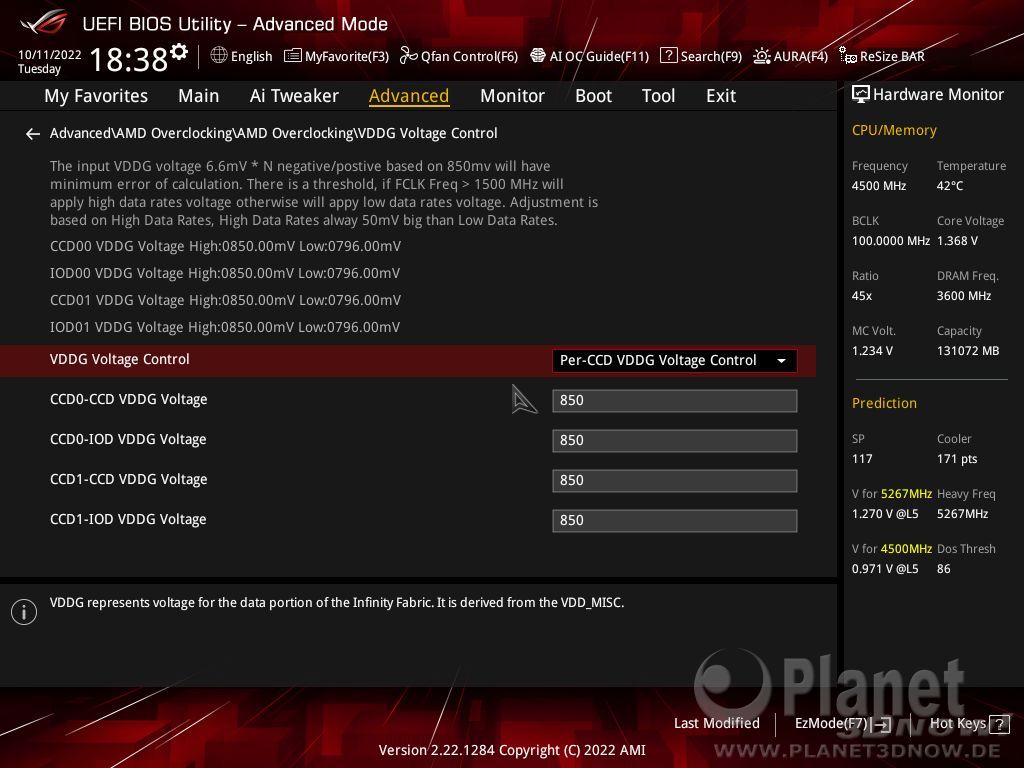Click the 1.234 V MC Volt. value
The image size is (1024, 768).
coord(872,351)
